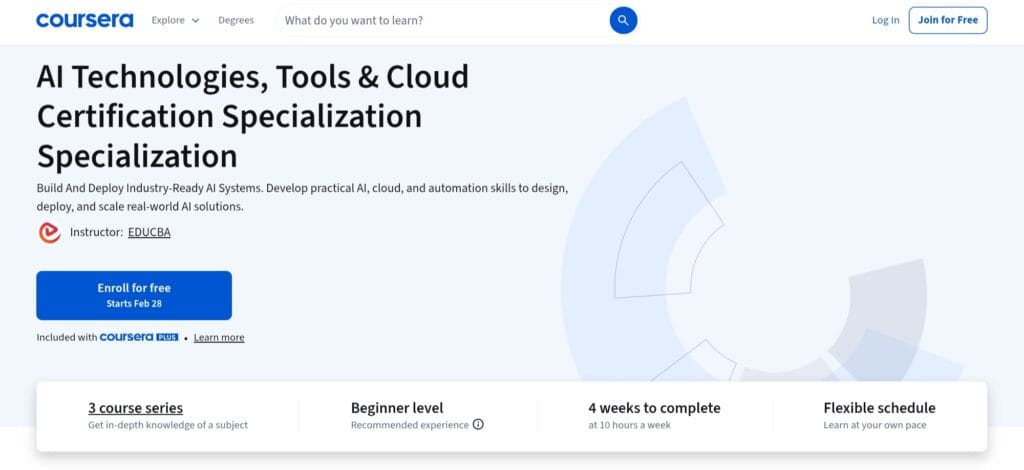Click the "at 10 hours a week" text

pyautogui.click(x=630, y=425)
